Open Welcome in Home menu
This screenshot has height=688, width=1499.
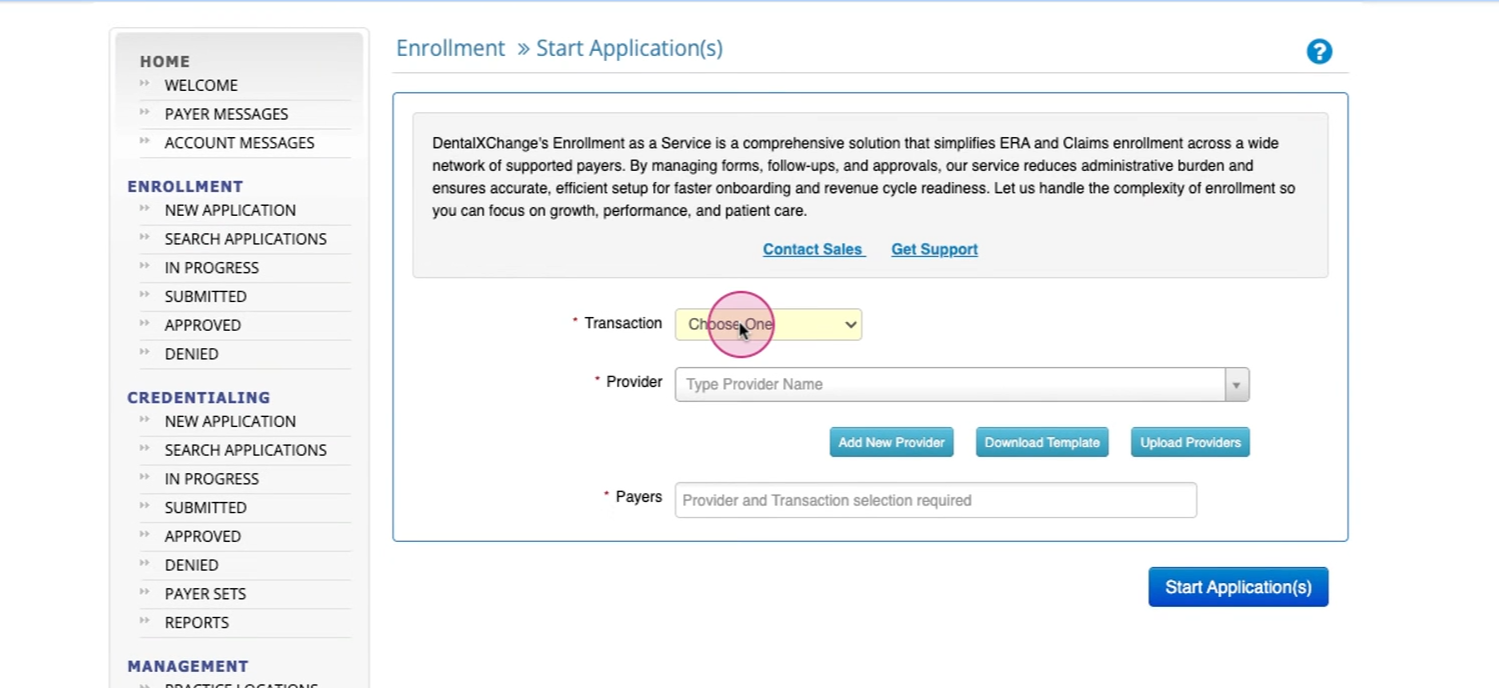click(x=201, y=85)
